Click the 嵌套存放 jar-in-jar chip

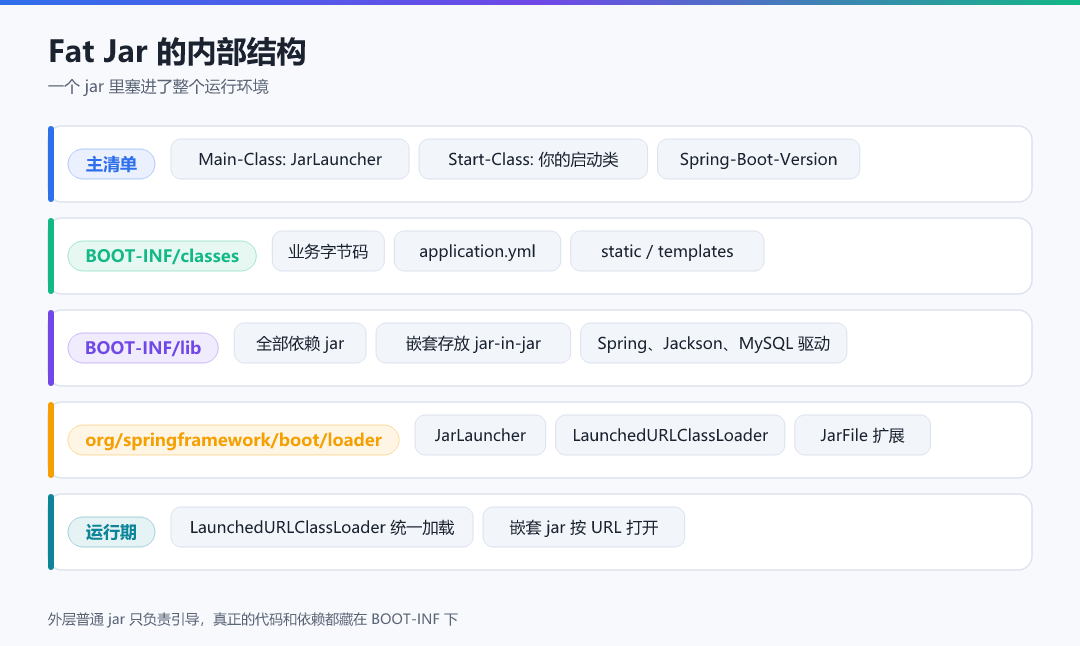pos(473,343)
